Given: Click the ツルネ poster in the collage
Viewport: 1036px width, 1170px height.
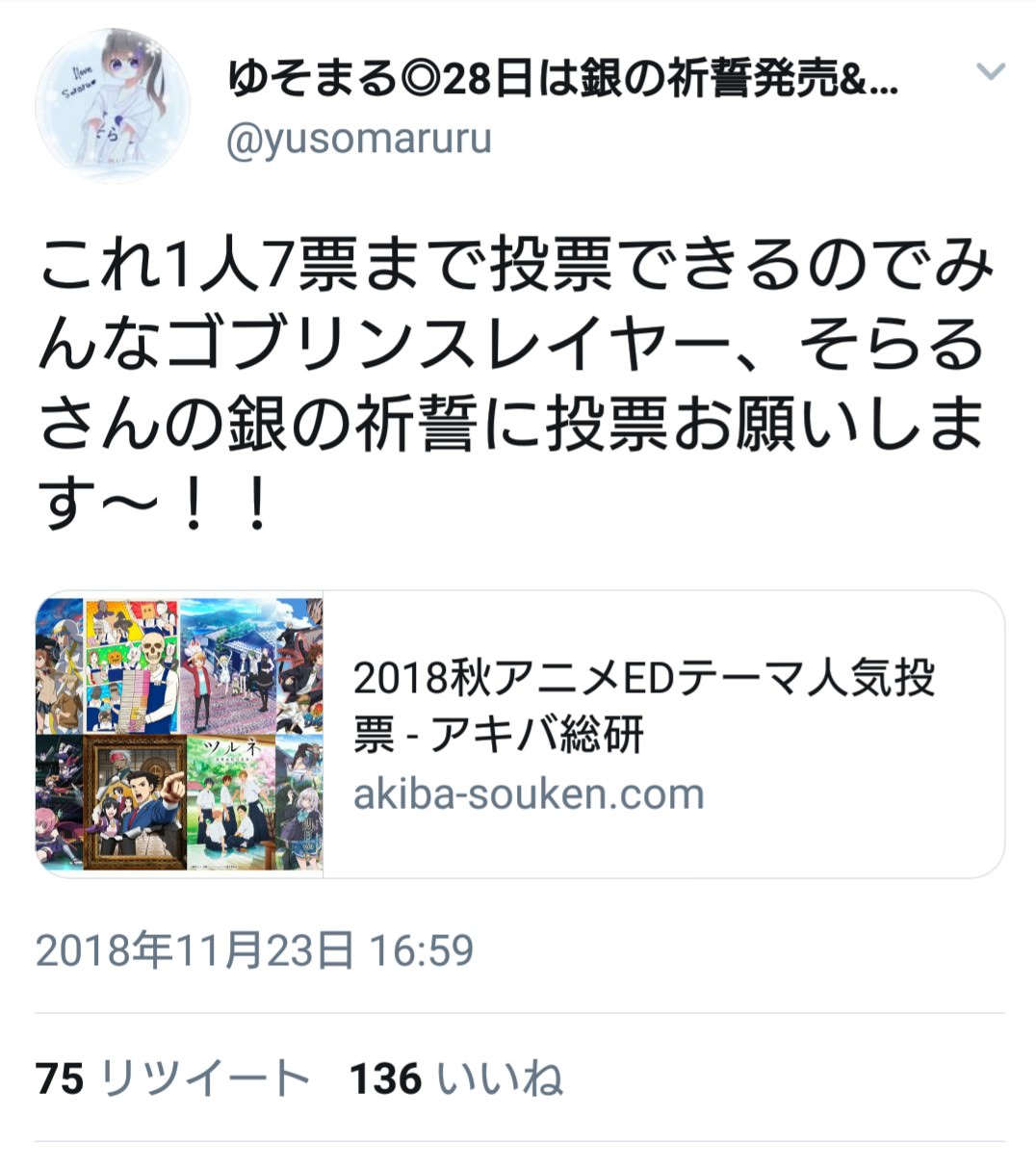Looking at the screenshot, I should pyautogui.click(x=231, y=803).
